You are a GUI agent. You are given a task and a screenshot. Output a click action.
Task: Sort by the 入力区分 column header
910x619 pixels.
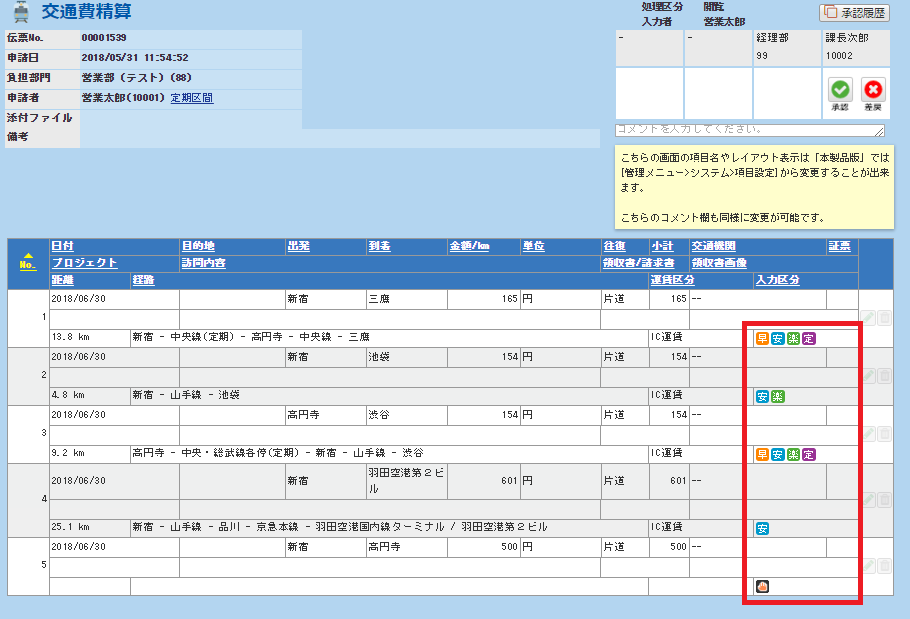click(x=778, y=280)
